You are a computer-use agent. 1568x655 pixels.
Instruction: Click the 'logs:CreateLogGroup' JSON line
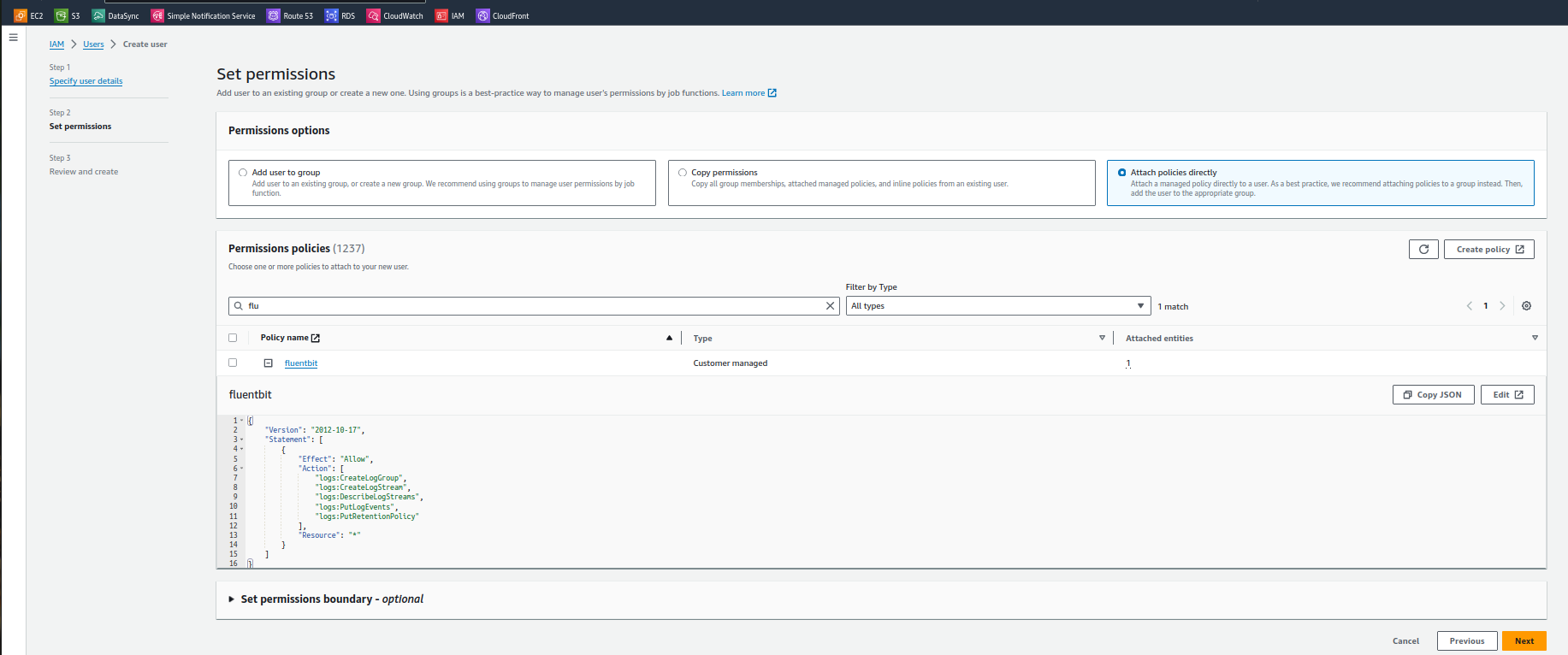pyautogui.click(x=360, y=478)
